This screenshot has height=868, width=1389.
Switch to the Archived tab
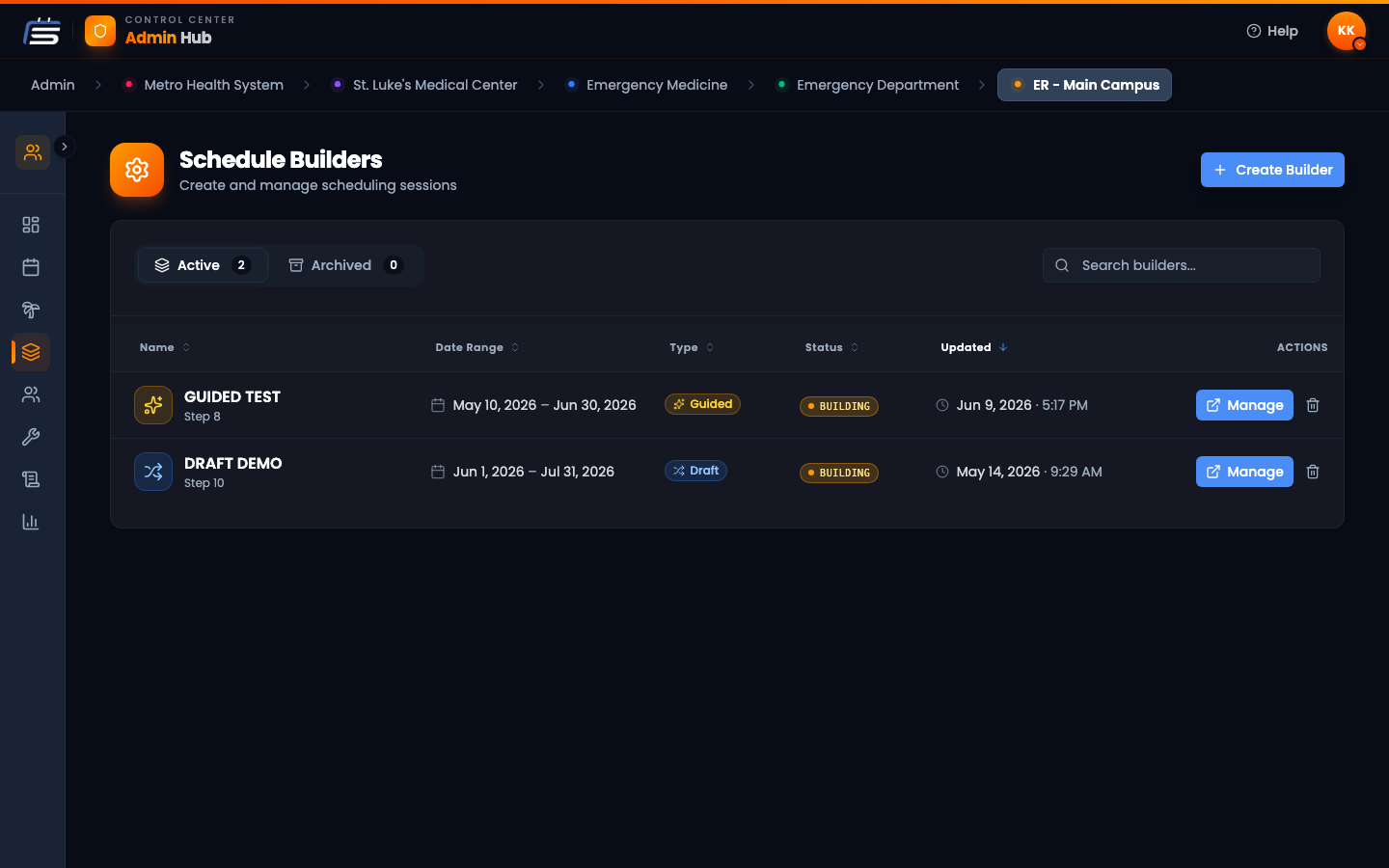point(345,265)
